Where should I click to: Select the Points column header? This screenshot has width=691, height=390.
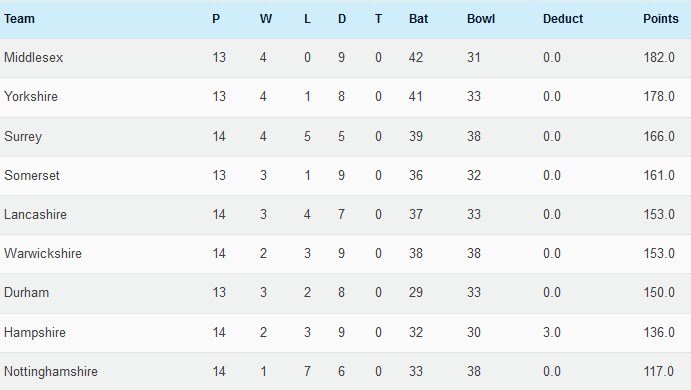tap(661, 19)
